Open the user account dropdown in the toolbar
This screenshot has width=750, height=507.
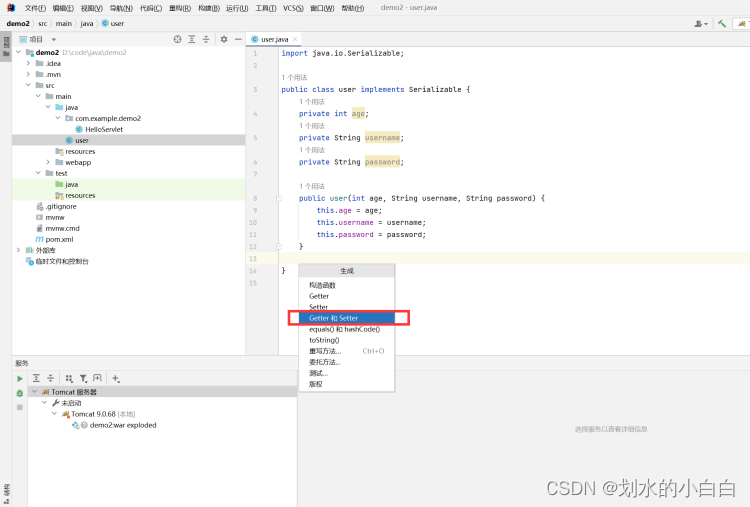tap(701, 23)
